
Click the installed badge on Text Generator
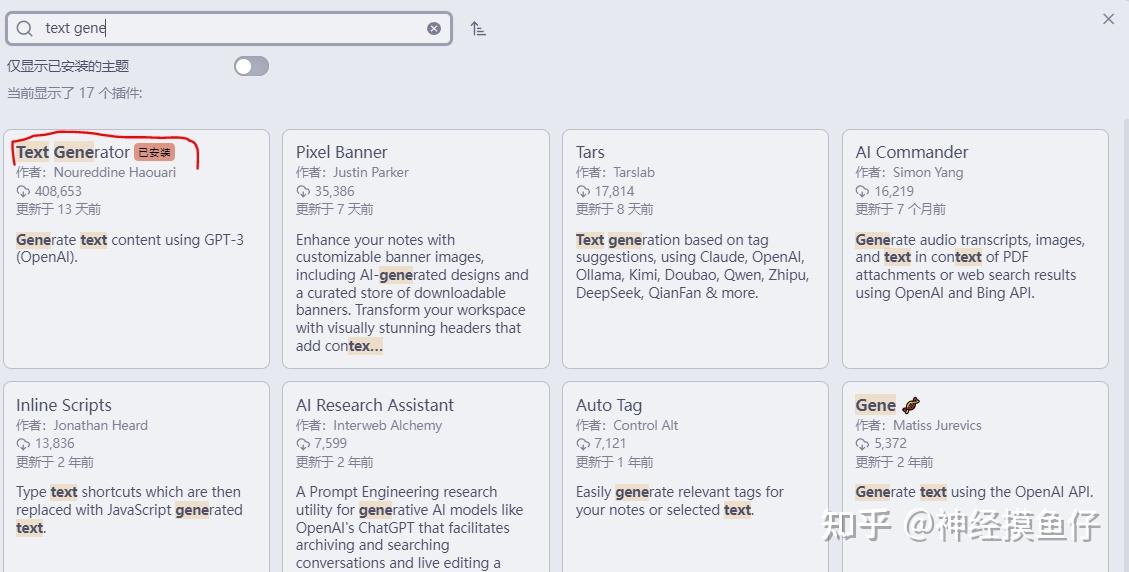(154, 152)
